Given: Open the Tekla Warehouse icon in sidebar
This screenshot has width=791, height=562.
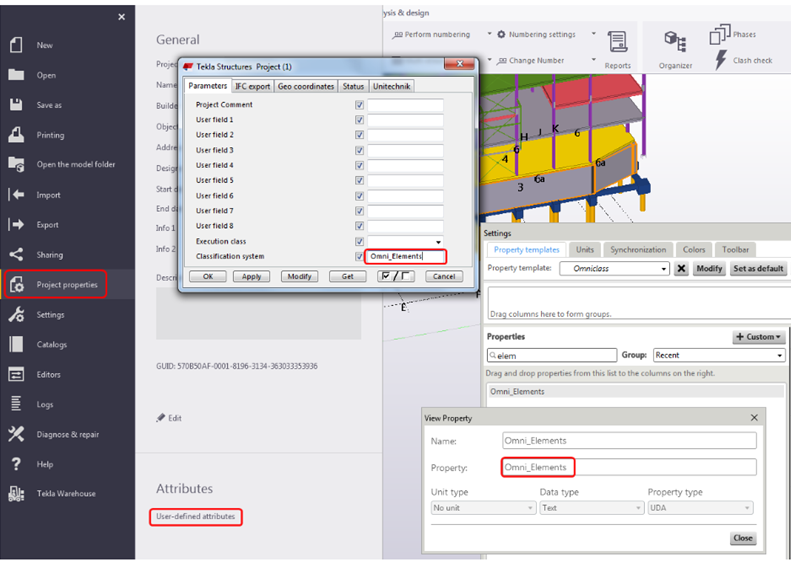Looking at the screenshot, I should tap(16, 494).
